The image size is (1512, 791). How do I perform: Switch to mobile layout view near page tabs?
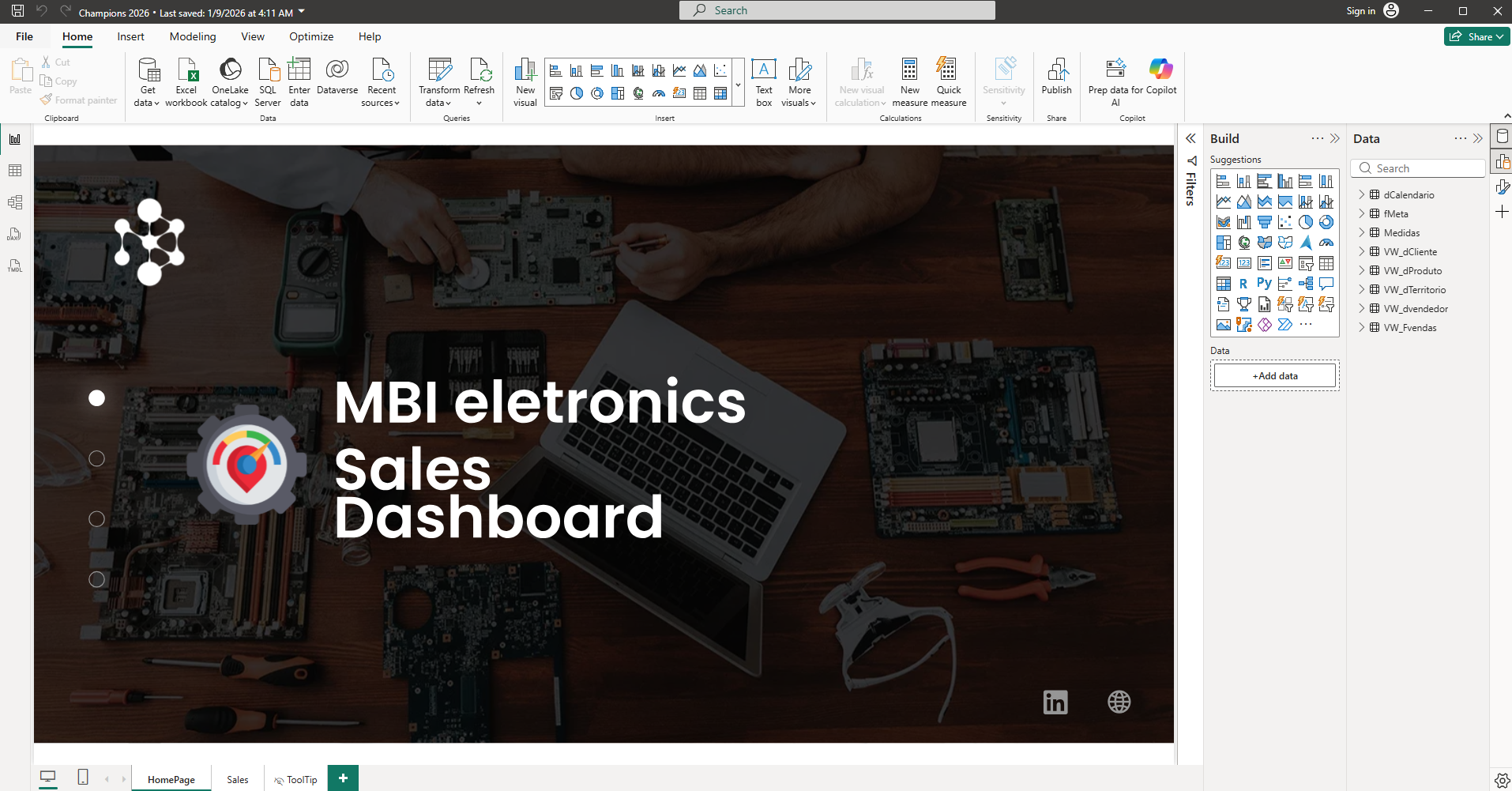click(82, 778)
